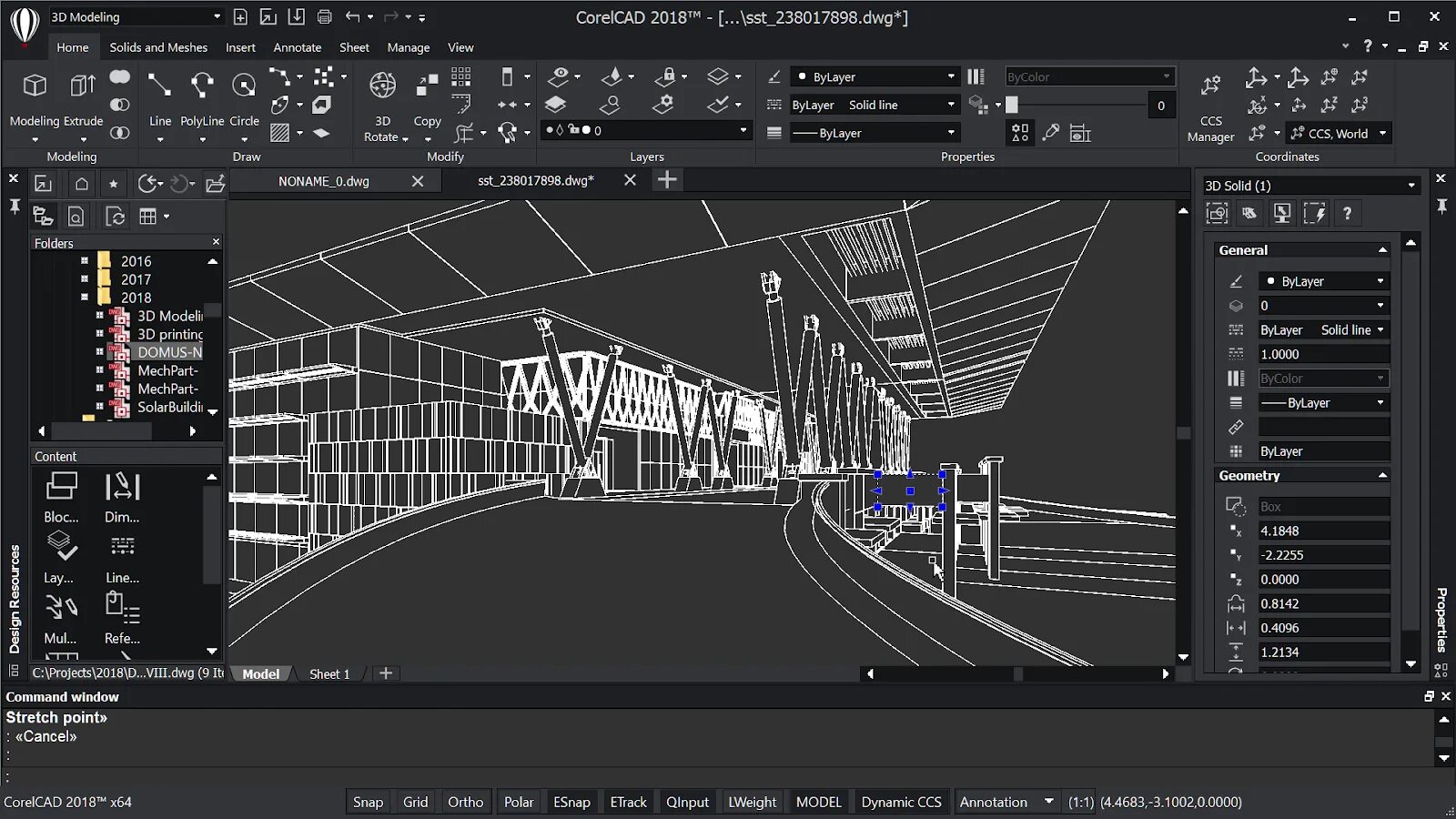Toggle ESnap entity snaps
The width and height of the screenshot is (1456, 819).
571,802
